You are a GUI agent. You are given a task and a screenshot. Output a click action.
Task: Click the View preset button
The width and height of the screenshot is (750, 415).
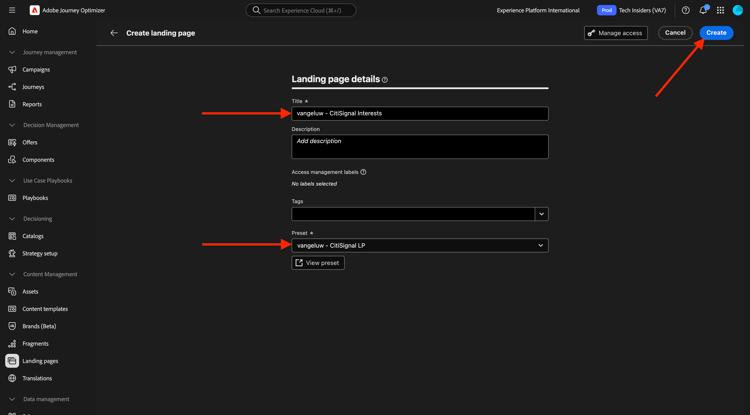coord(318,262)
